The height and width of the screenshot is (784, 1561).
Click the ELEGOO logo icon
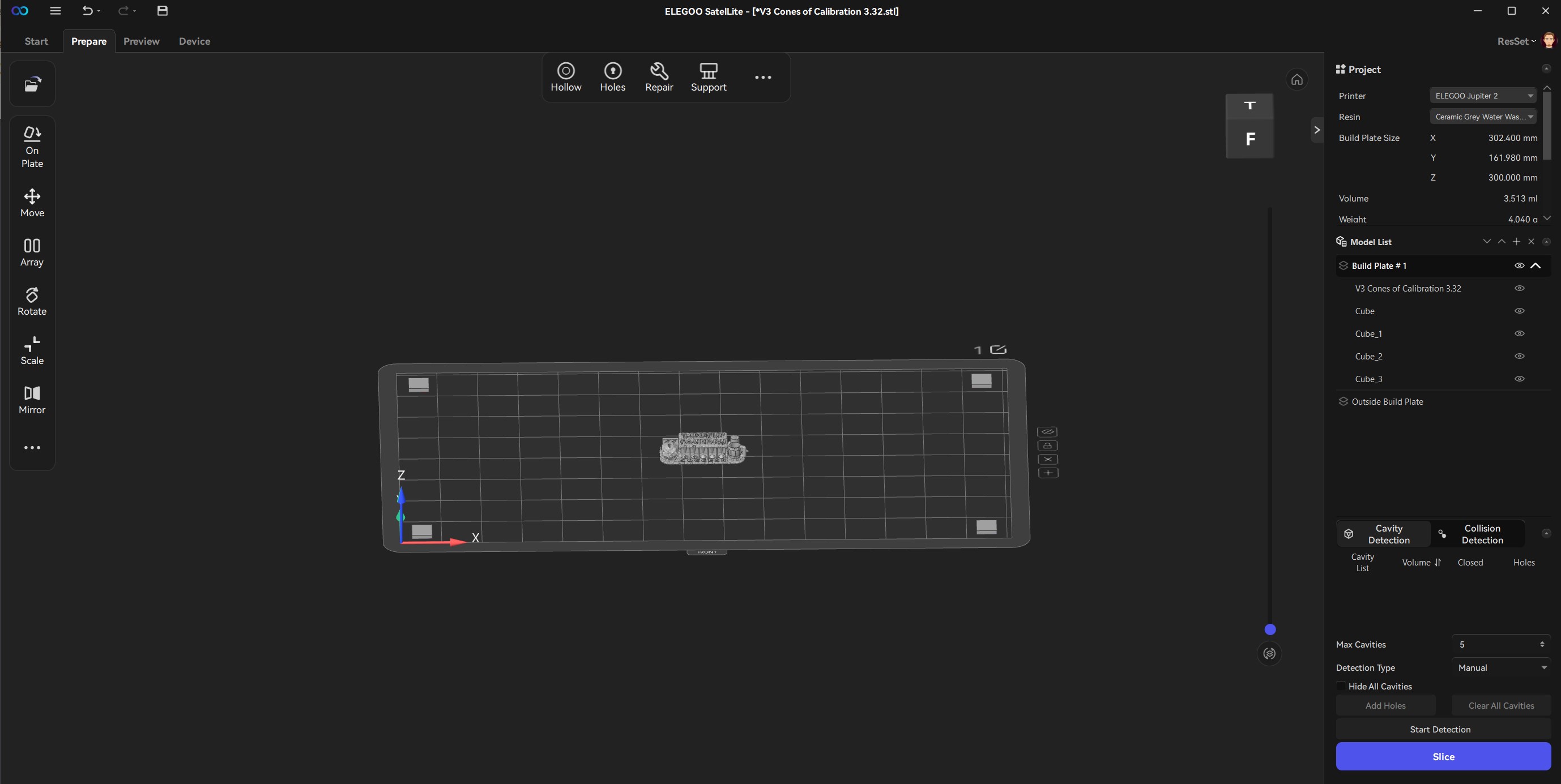pyautogui.click(x=20, y=11)
